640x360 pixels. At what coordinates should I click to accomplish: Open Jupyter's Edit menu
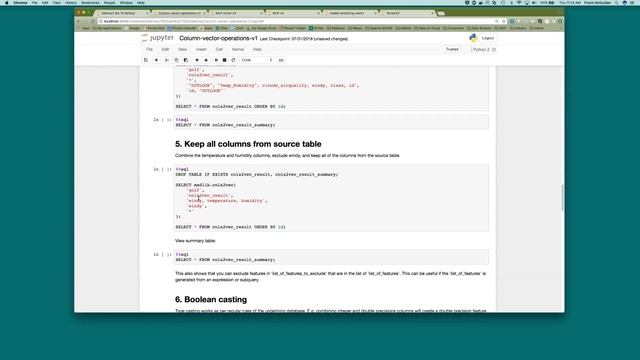coord(165,49)
